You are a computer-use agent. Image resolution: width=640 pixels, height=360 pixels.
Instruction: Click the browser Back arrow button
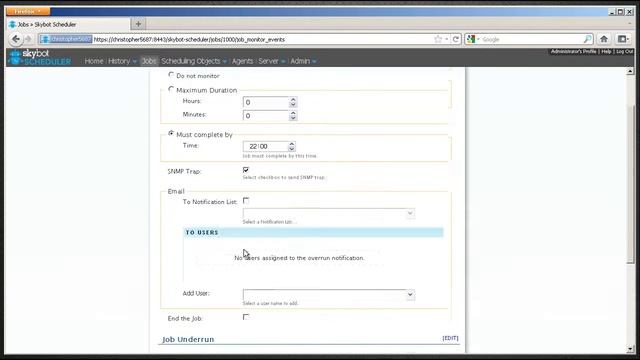click(x=16, y=39)
